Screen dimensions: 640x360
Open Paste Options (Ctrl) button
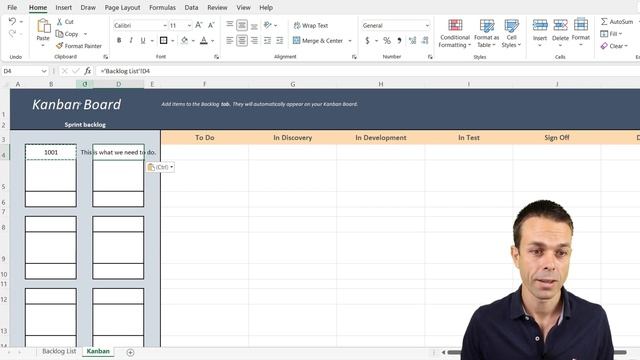[160, 167]
